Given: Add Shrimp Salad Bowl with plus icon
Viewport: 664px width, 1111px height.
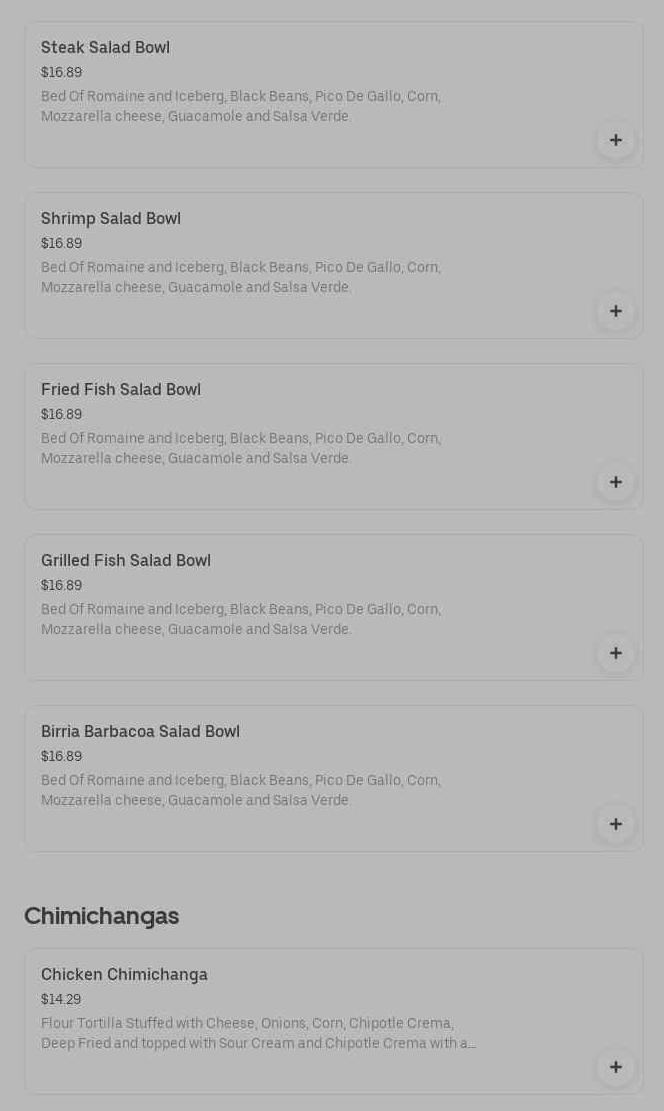Looking at the screenshot, I should click(x=616, y=311).
